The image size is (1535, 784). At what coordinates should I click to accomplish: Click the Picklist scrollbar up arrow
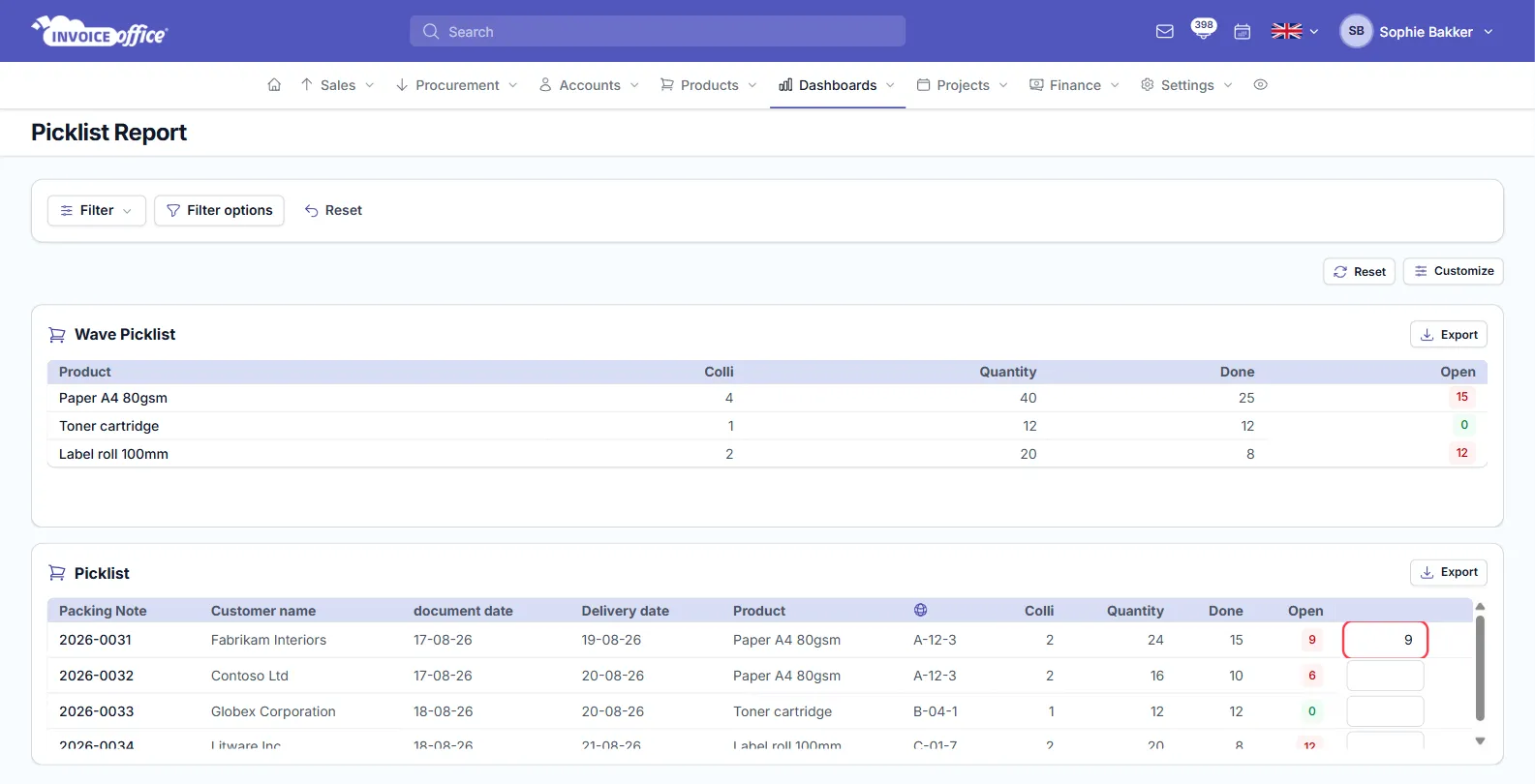tap(1480, 606)
